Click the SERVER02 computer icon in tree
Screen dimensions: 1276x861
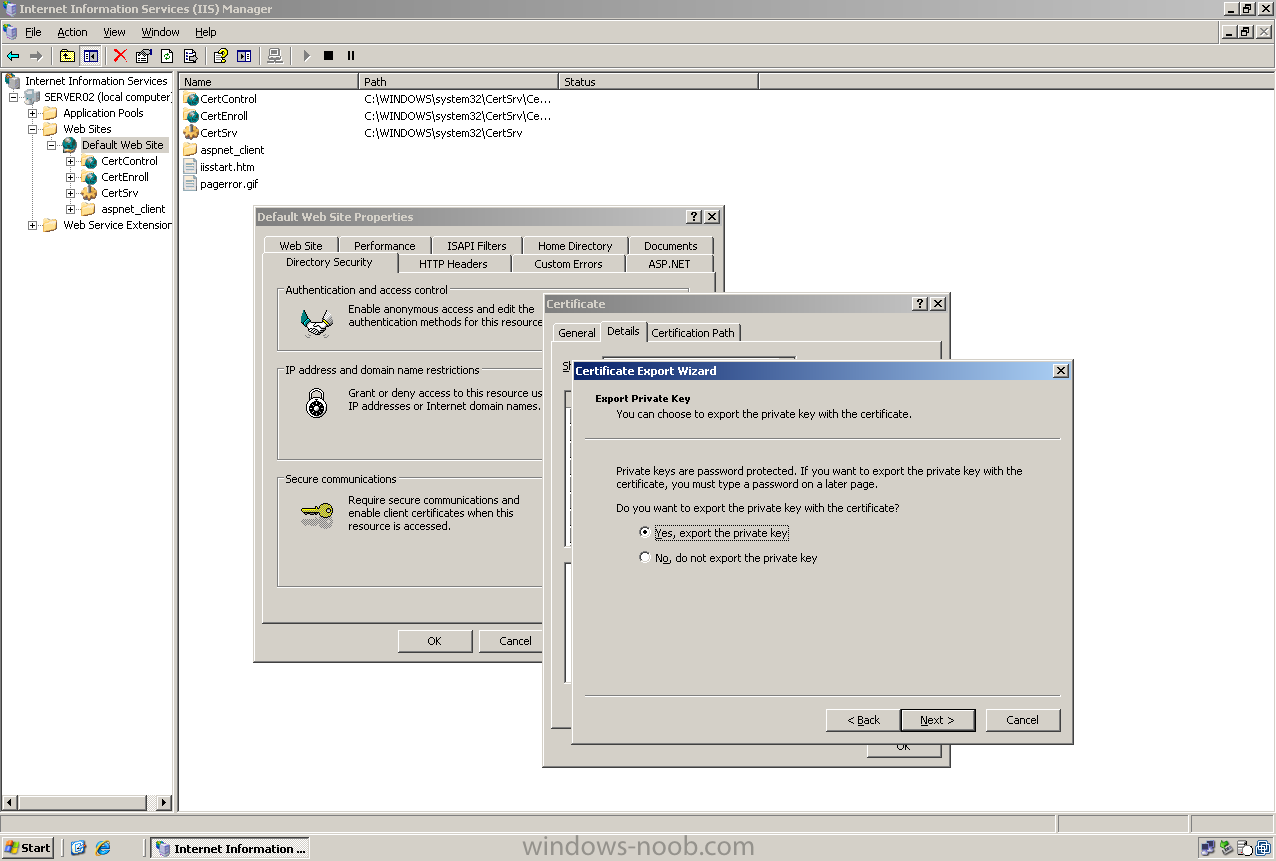click(32, 97)
